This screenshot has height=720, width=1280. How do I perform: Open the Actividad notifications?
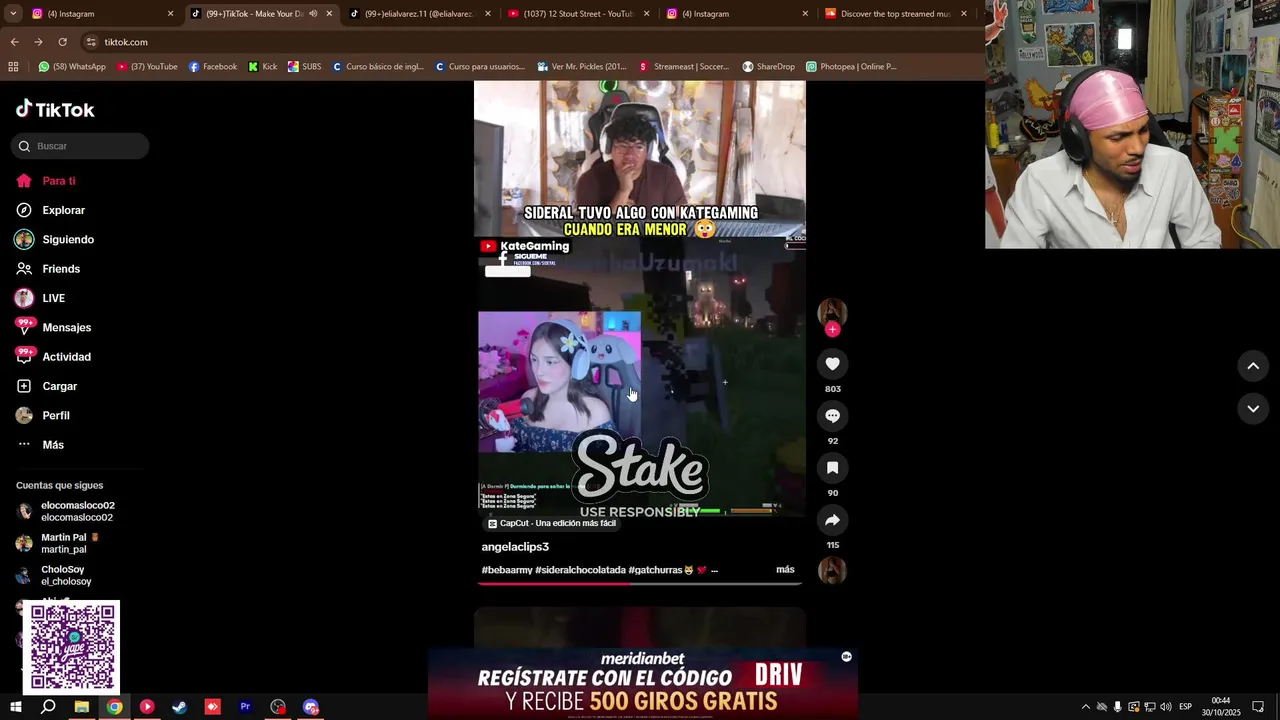click(x=66, y=357)
